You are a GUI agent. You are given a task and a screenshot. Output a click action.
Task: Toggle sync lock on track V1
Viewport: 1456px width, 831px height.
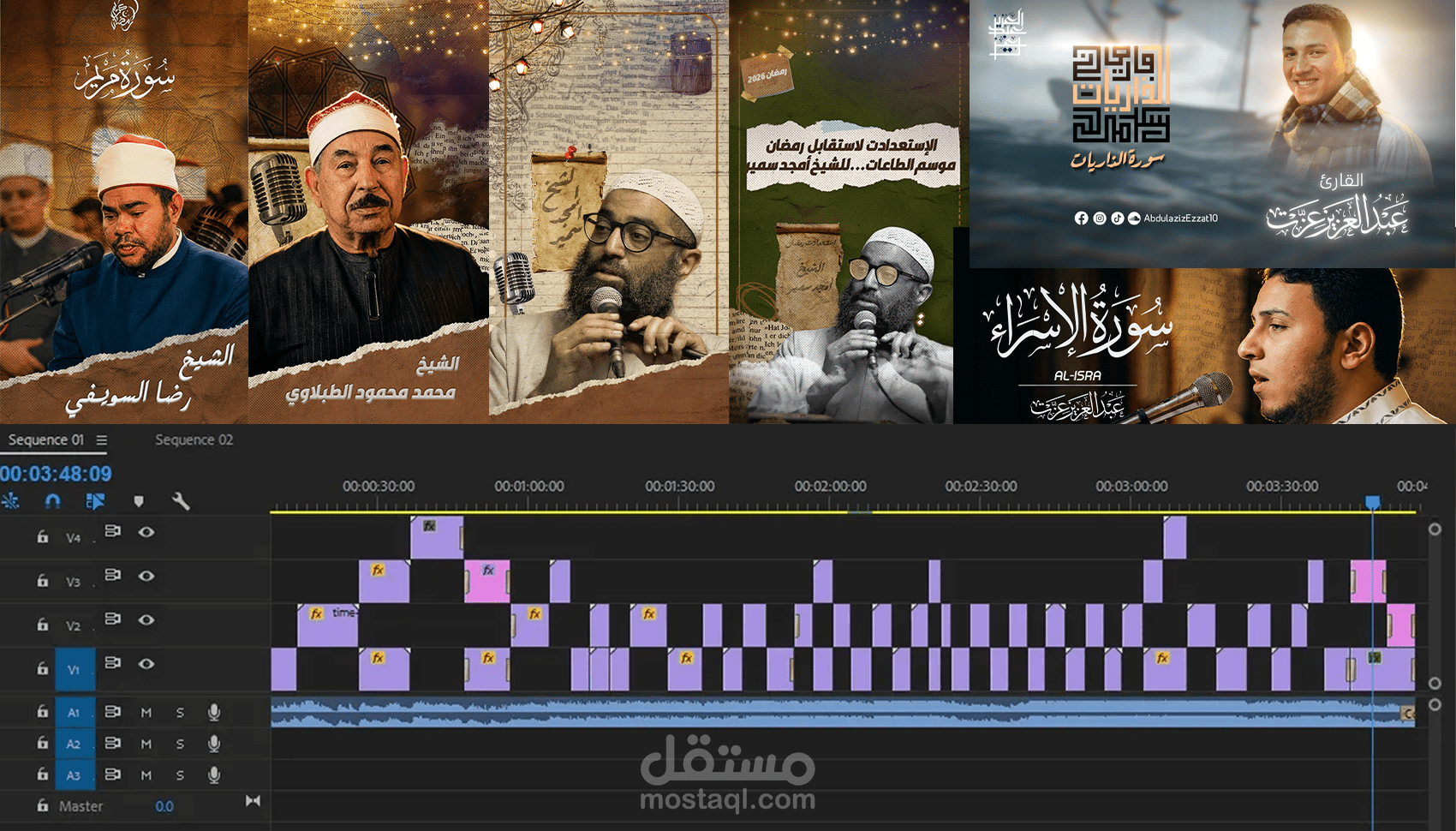tap(112, 663)
